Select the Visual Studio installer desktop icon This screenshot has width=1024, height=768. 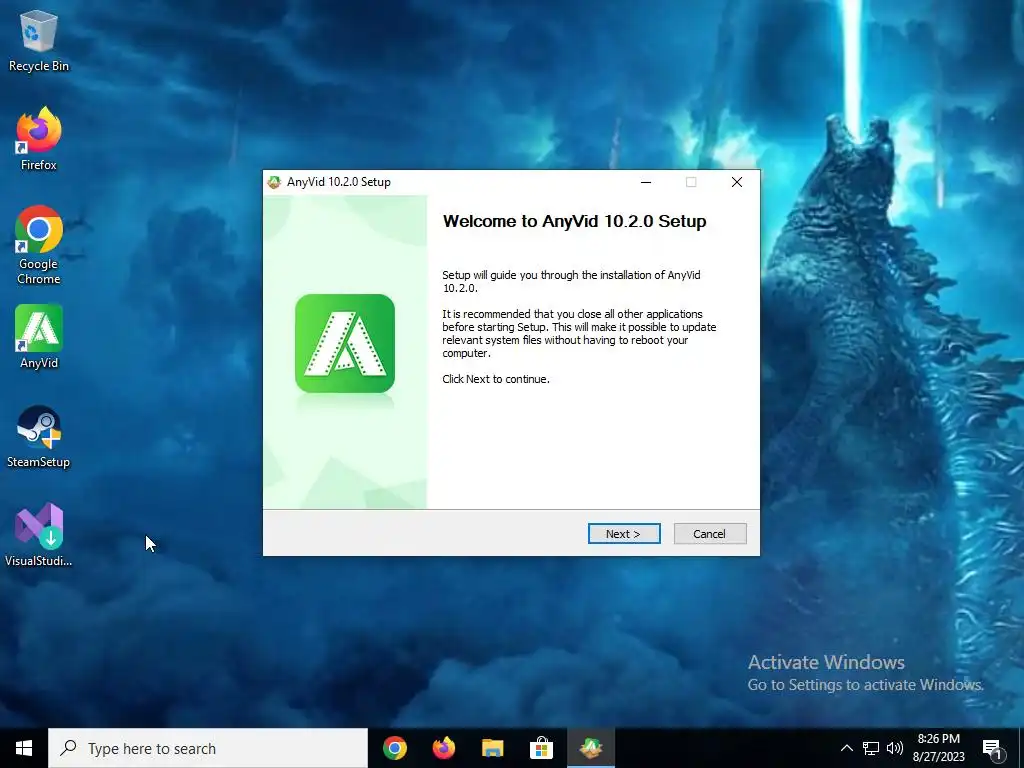click(39, 536)
